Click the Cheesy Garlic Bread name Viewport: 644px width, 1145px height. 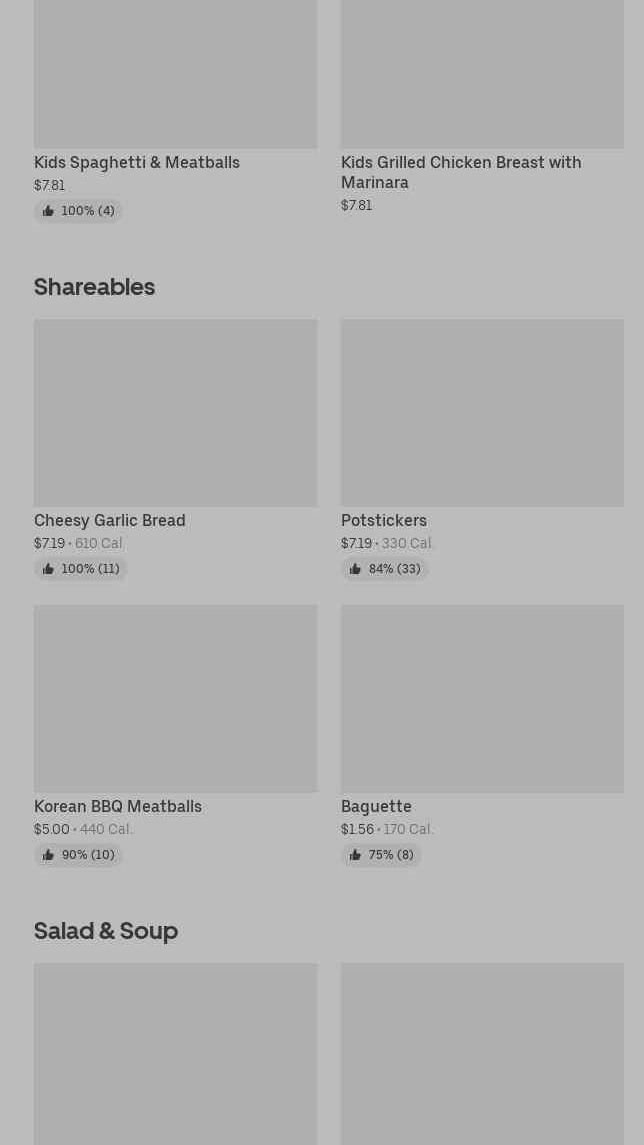pyautogui.click(x=110, y=520)
